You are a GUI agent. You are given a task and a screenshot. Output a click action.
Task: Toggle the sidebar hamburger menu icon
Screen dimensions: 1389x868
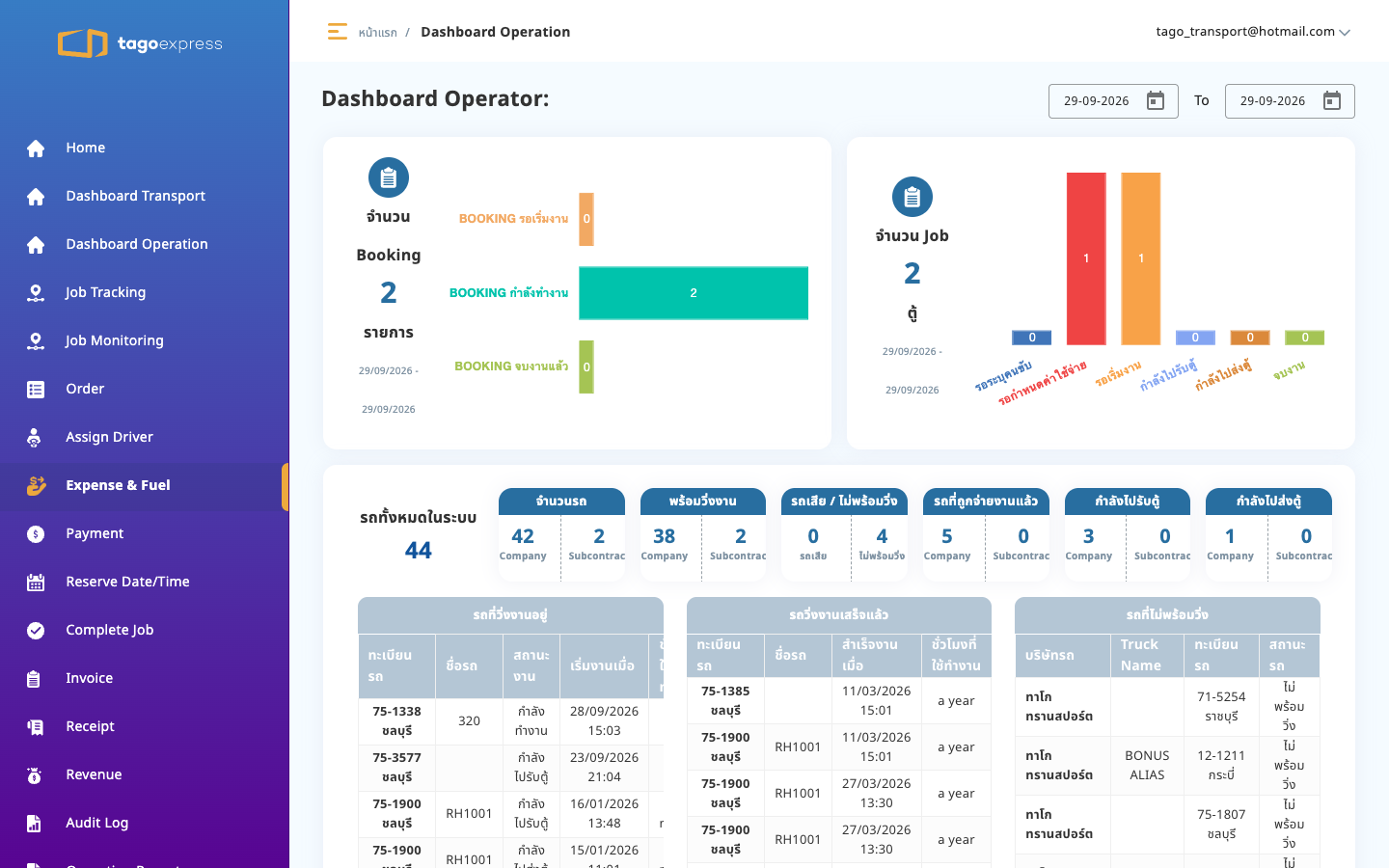pos(337,32)
